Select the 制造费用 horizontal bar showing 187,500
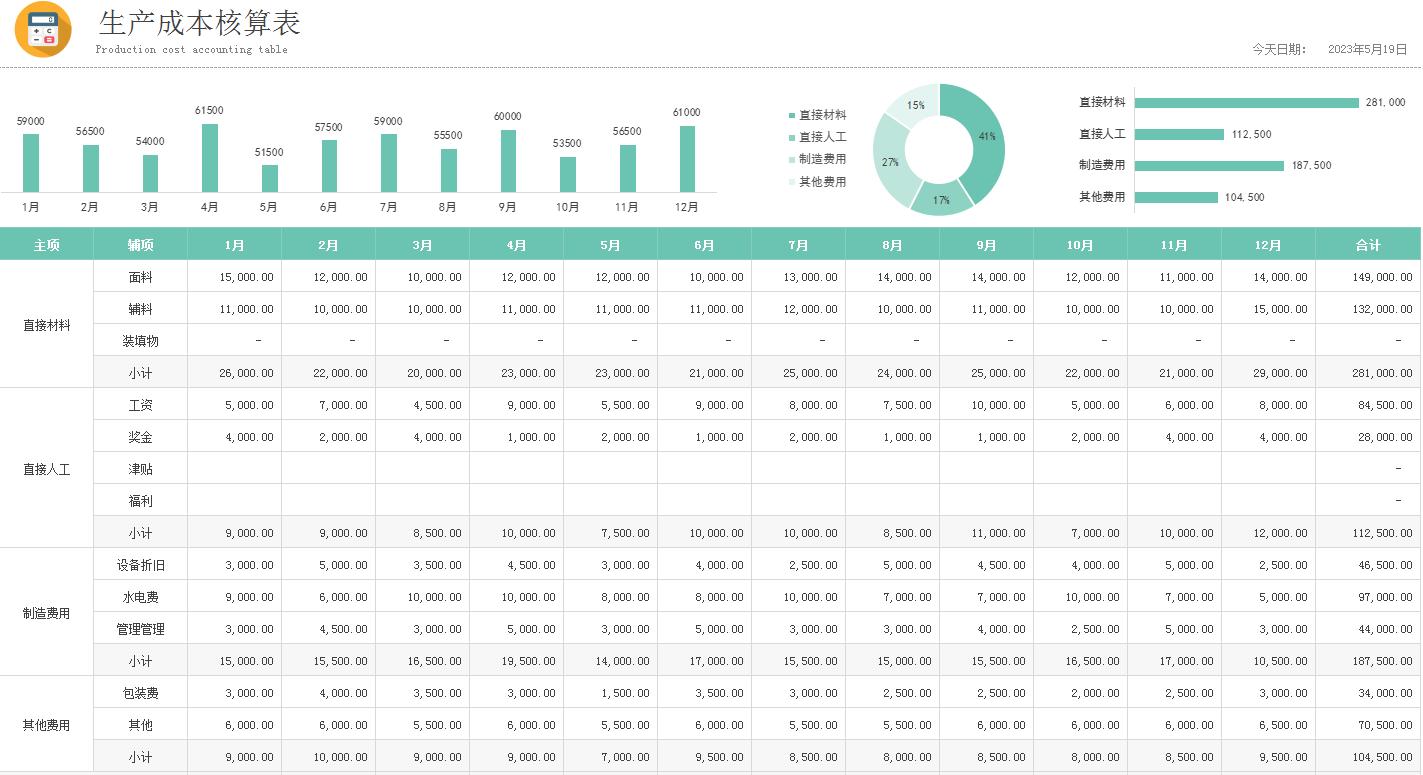The image size is (1423, 775). click(x=1209, y=166)
